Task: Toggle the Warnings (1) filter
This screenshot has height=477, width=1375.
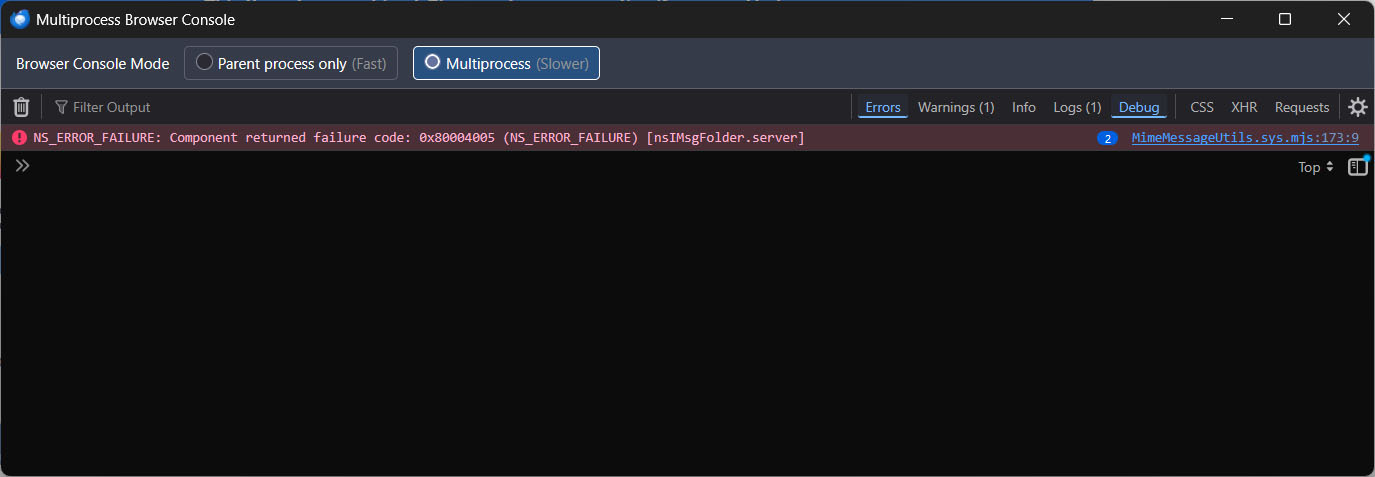Action: coord(956,107)
